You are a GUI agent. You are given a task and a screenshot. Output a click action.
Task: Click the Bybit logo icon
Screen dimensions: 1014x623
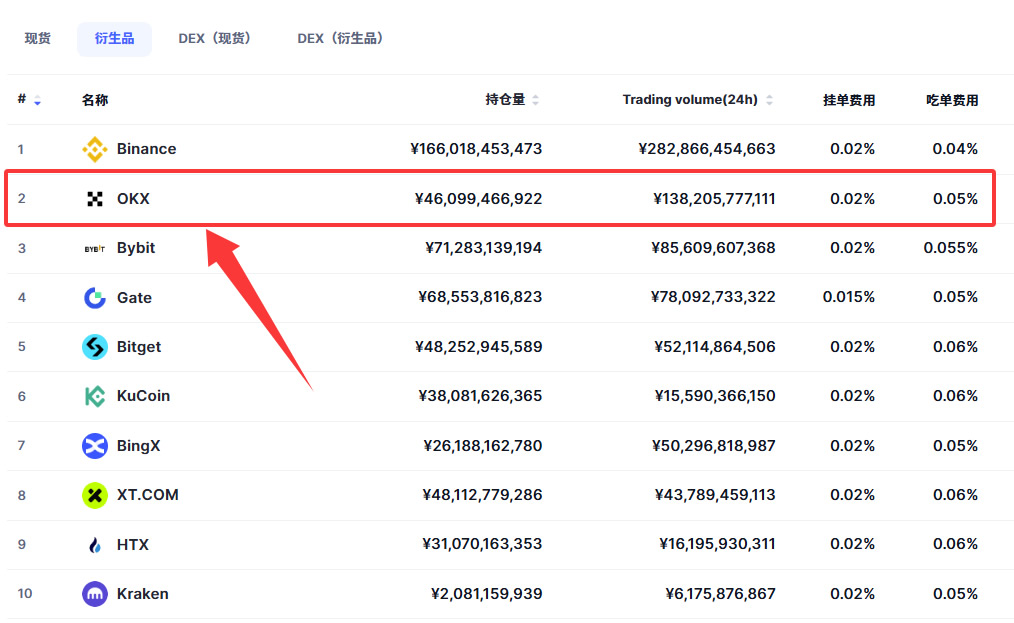[x=95, y=248]
